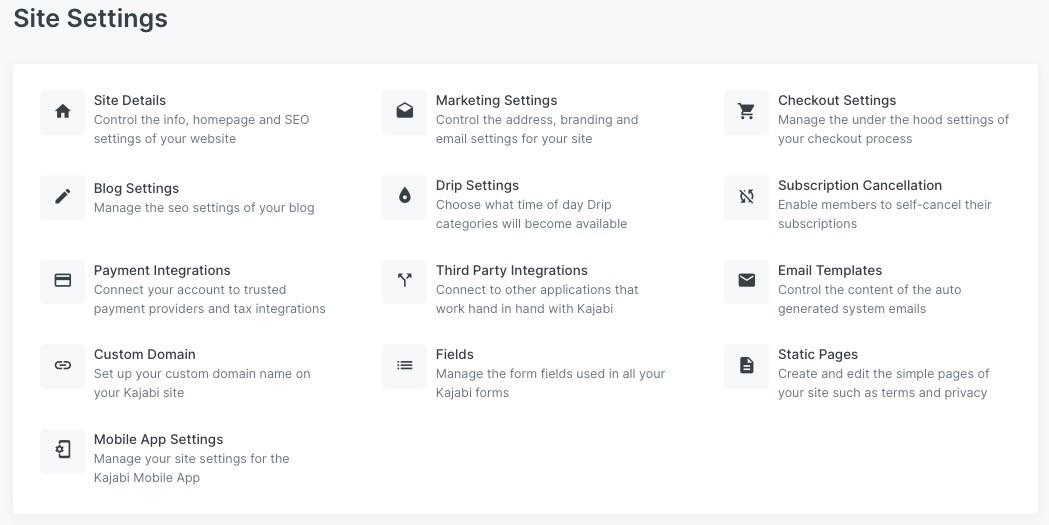Select the Payment Integrations heading
The height and width of the screenshot is (525, 1049).
pos(162,270)
